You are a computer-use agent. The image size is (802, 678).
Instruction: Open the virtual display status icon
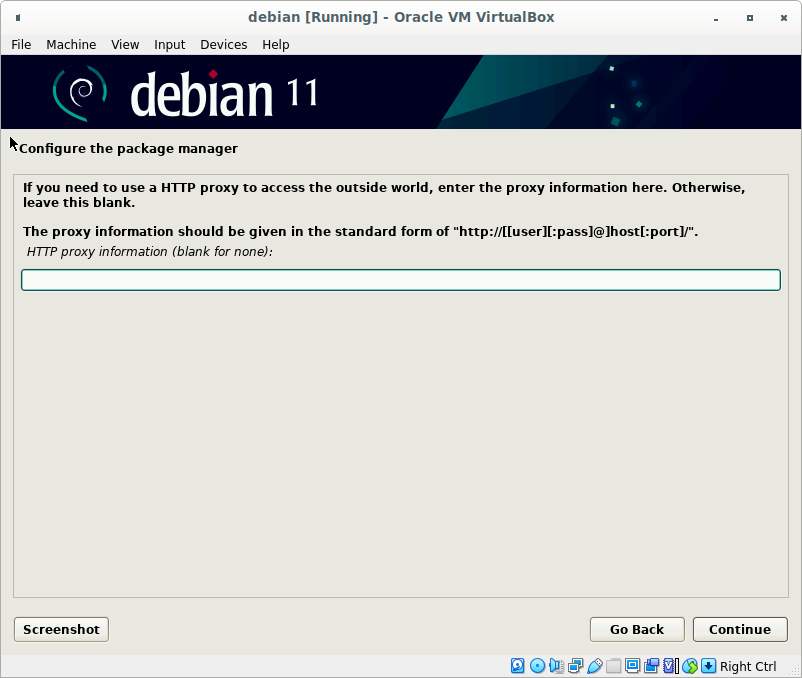632,666
